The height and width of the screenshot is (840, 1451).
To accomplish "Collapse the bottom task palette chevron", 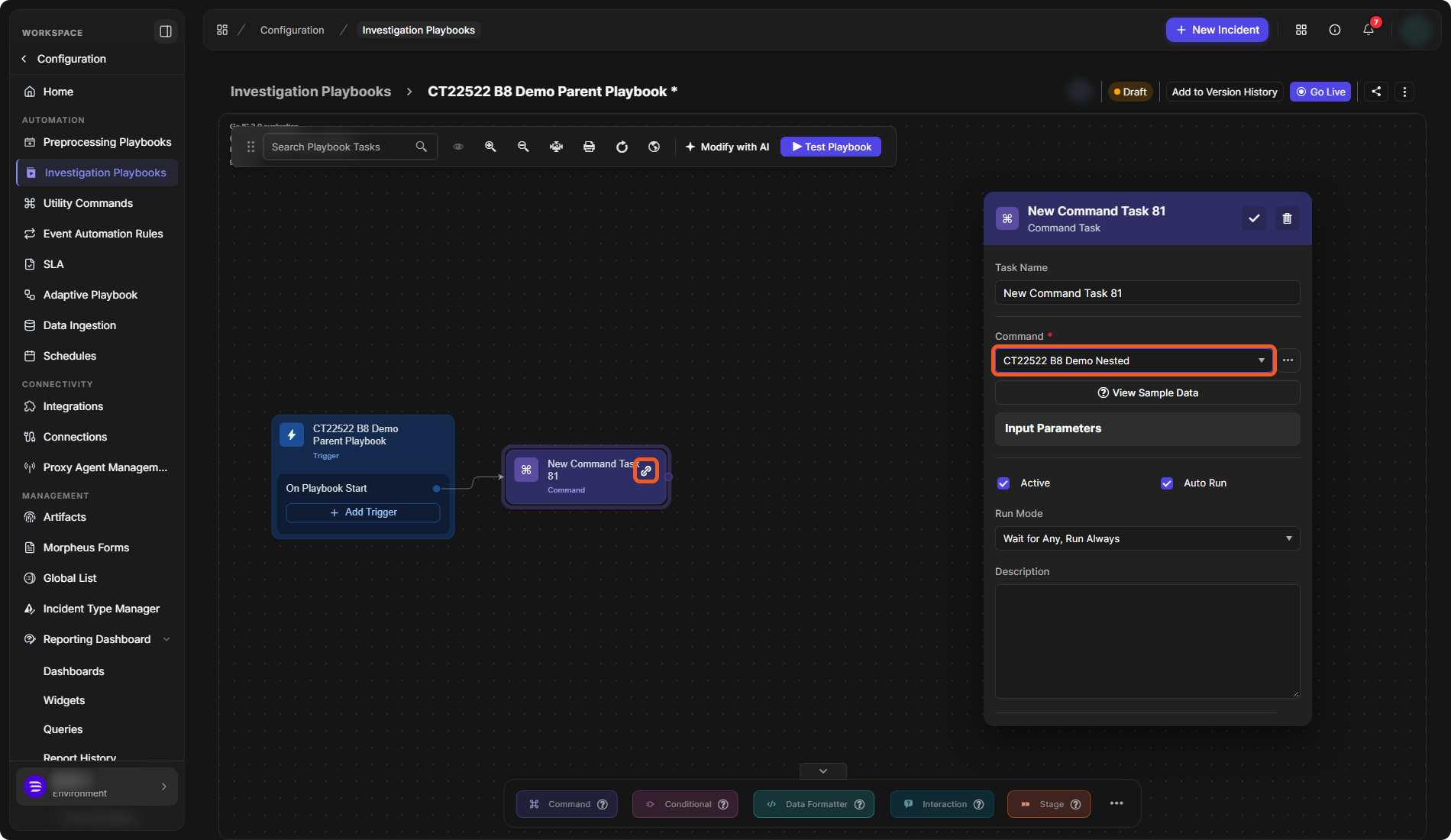I will click(823, 771).
